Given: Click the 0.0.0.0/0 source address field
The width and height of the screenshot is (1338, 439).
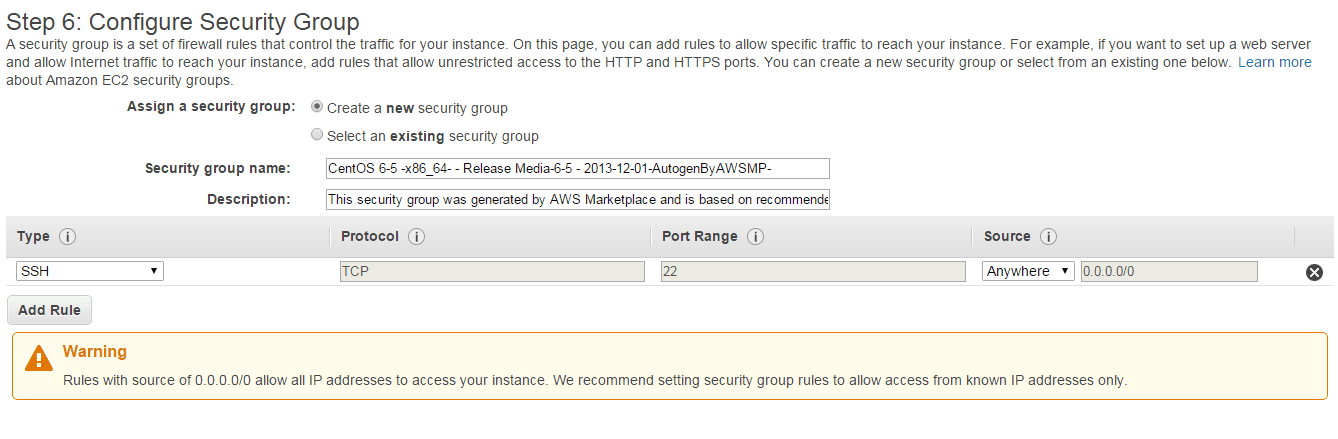Looking at the screenshot, I should (1168, 271).
